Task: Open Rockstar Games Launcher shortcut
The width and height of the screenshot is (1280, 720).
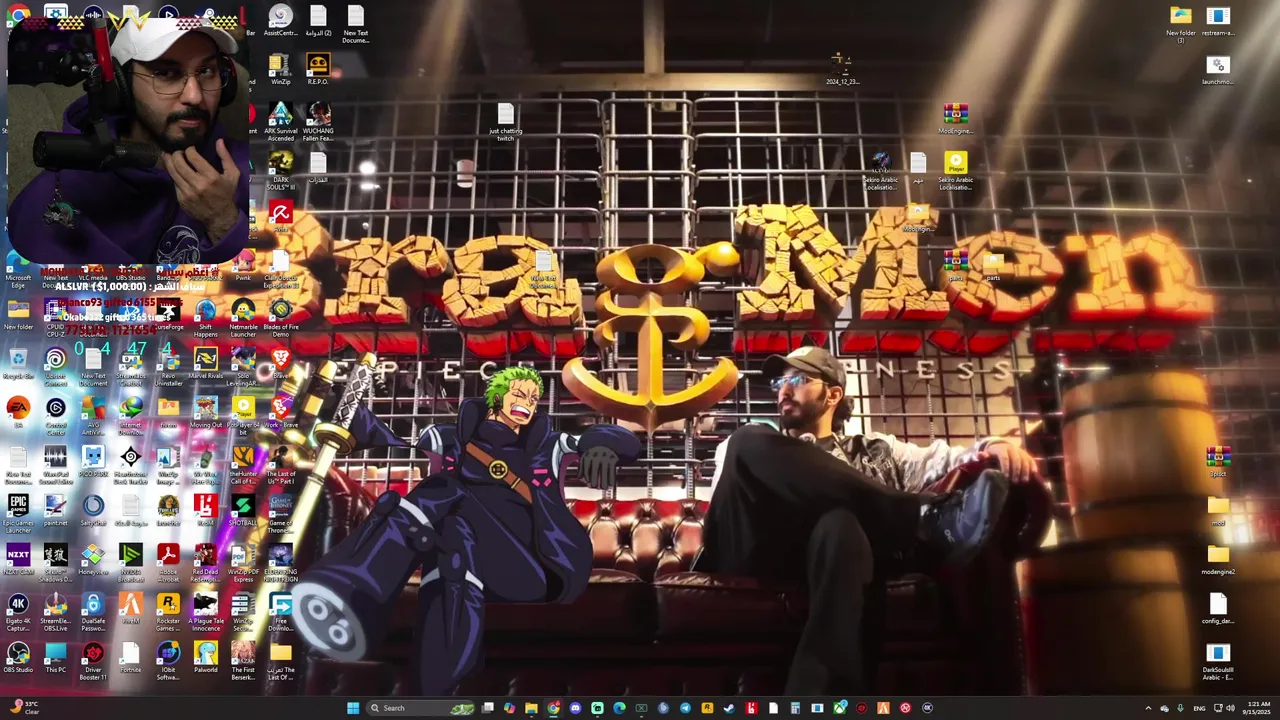Action: coord(168,611)
